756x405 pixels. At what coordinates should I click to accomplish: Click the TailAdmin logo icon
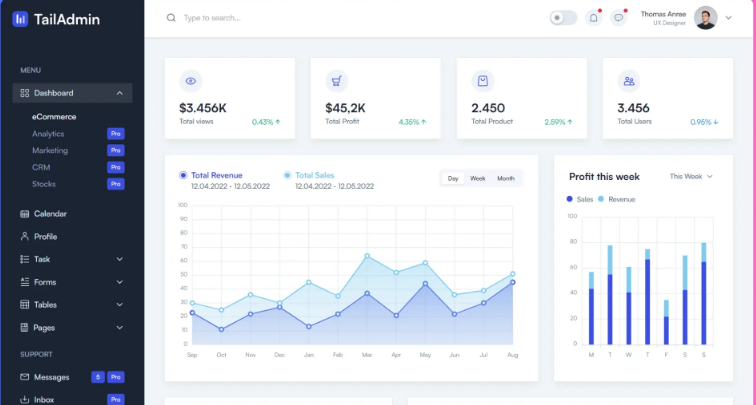click(20, 19)
